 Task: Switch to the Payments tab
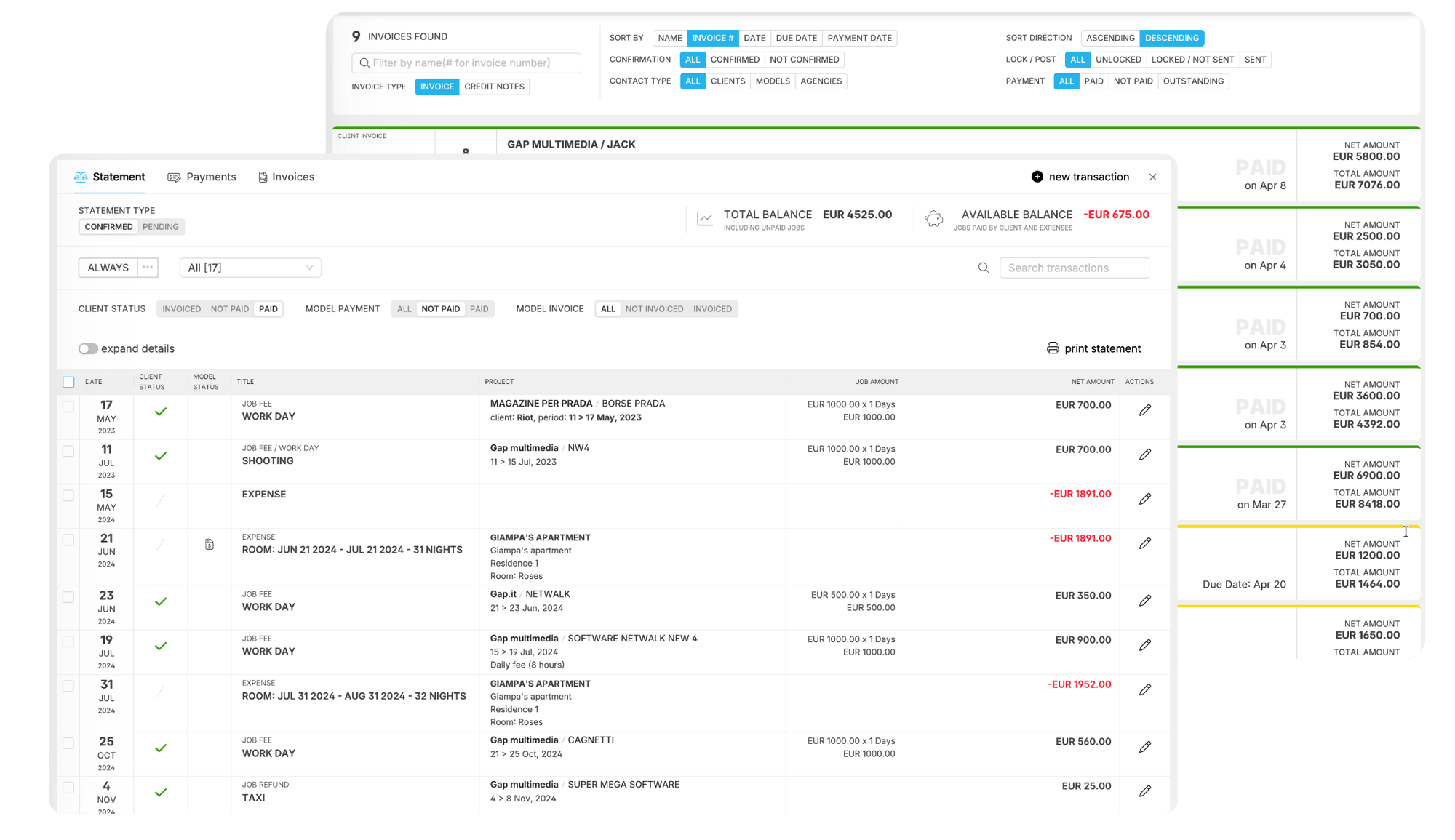(x=211, y=177)
